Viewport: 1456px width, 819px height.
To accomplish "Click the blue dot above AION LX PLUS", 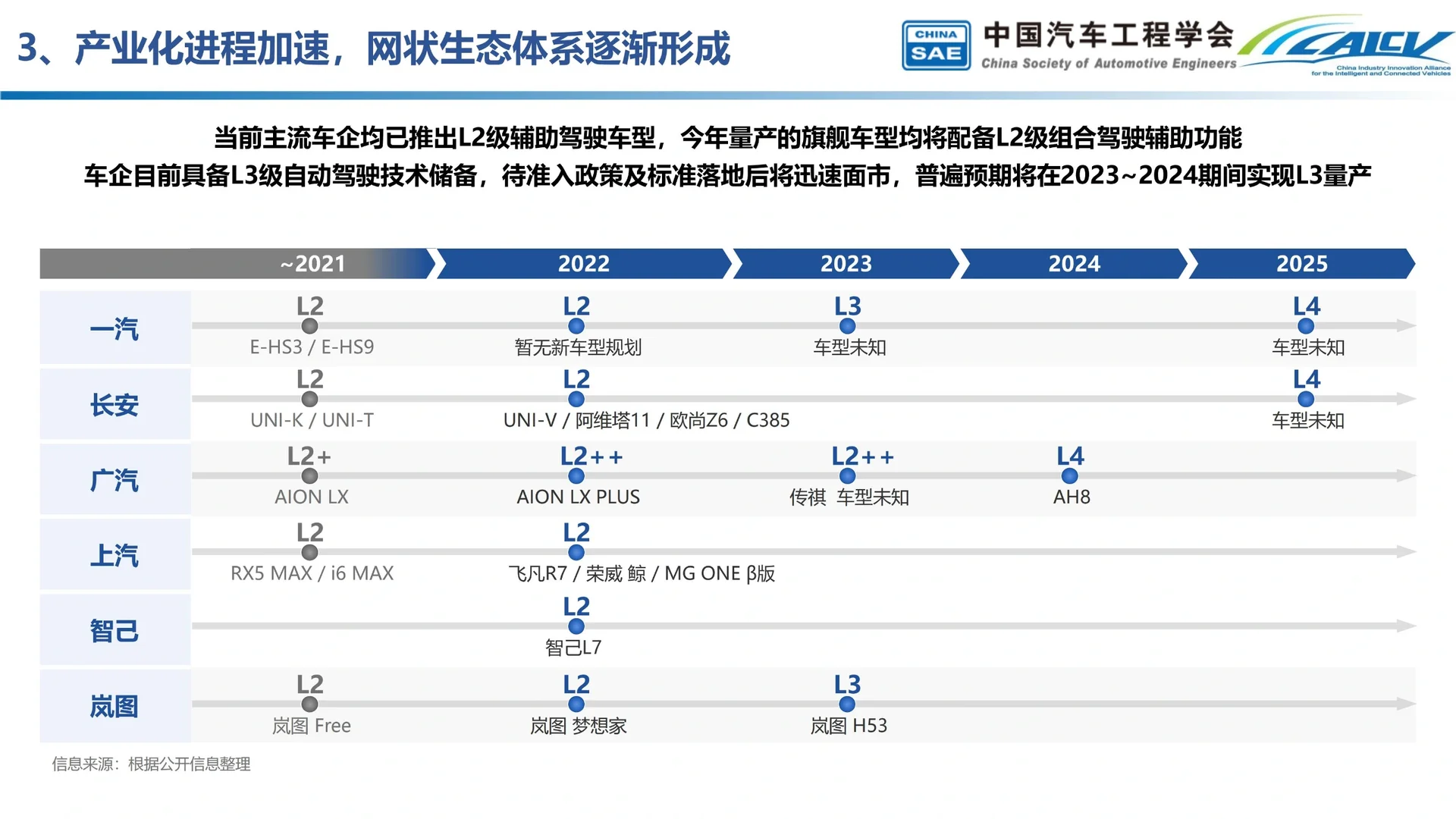I will coord(576,475).
